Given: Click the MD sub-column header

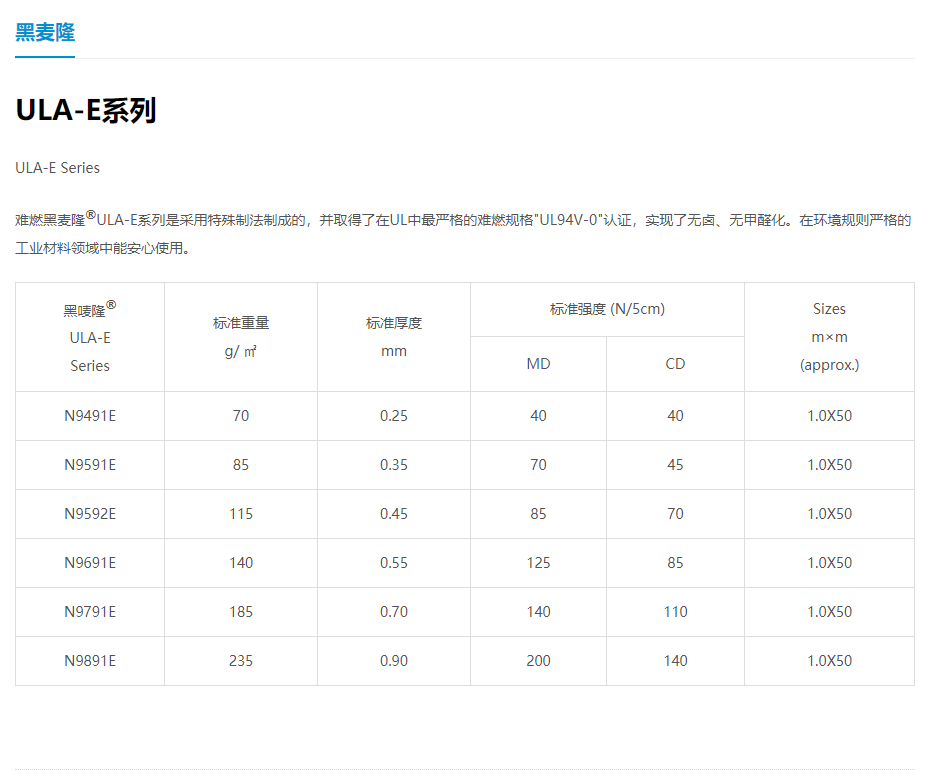Looking at the screenshot, I should [539, 364].
